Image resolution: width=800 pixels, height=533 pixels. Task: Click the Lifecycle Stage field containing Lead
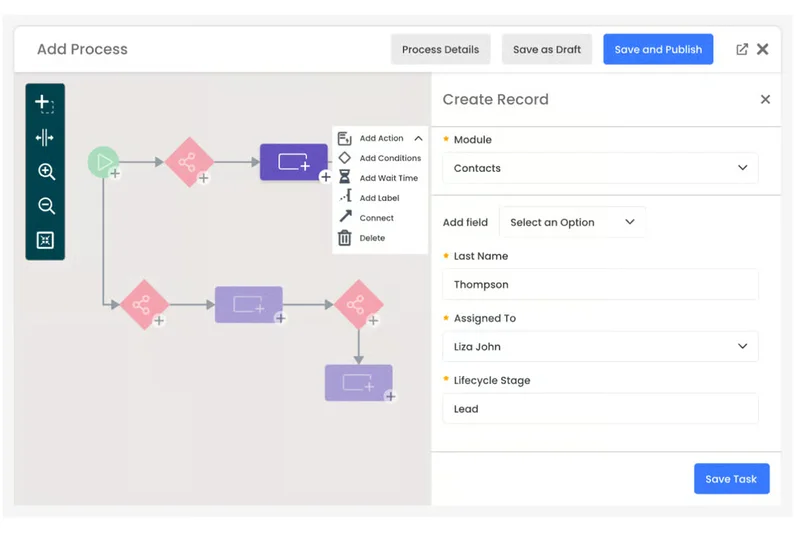coord(600,409)
